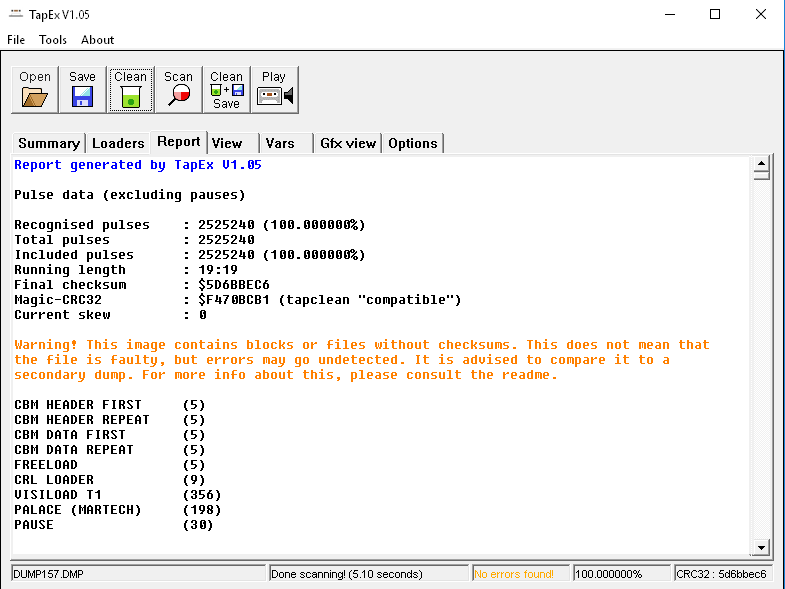This screenshot has height=589, width=785.
Task: Click the report scrollbar up arrow
Action: point(761,163)
